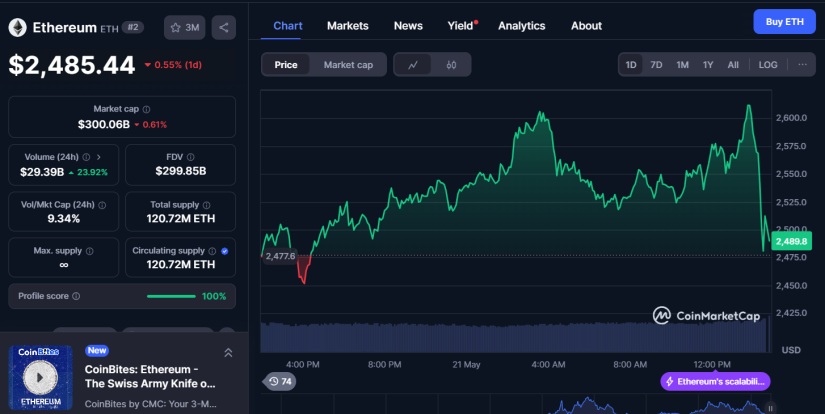
Task: Play the CoinBites Ethereum podcast
Action: [39, 377]
